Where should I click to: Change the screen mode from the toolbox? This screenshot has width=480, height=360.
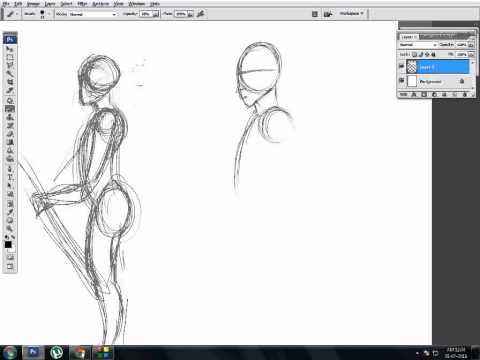pos(10,267)
